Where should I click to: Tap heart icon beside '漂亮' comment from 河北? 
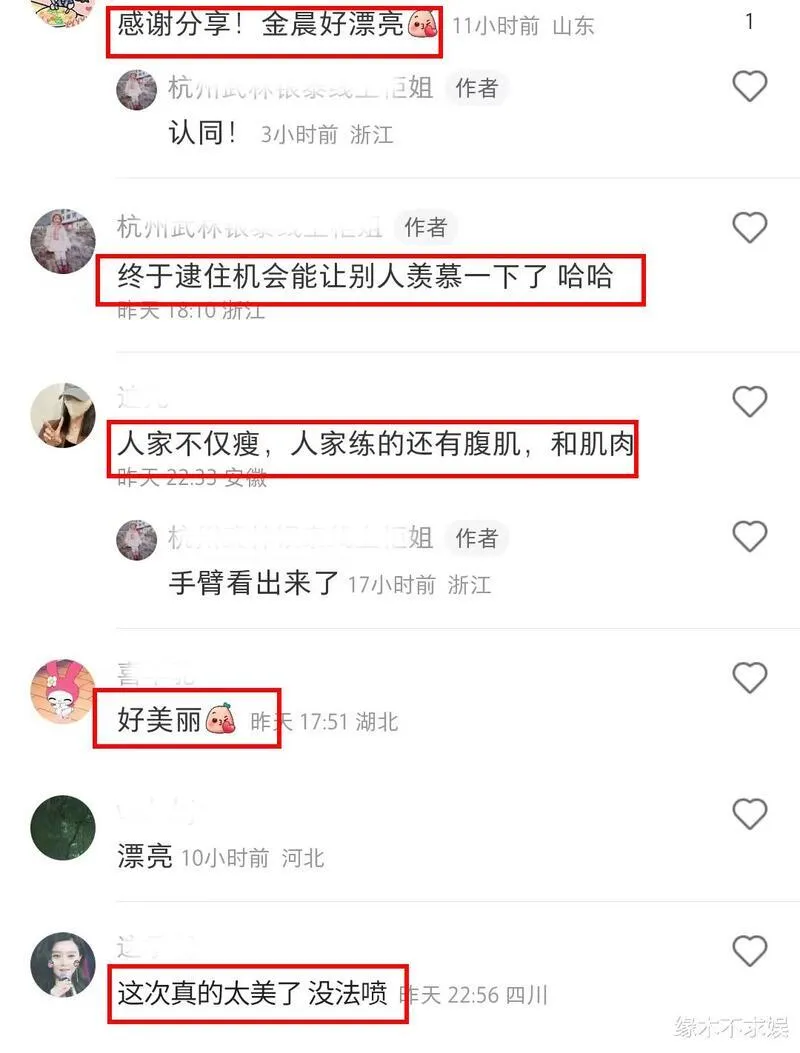749,814
